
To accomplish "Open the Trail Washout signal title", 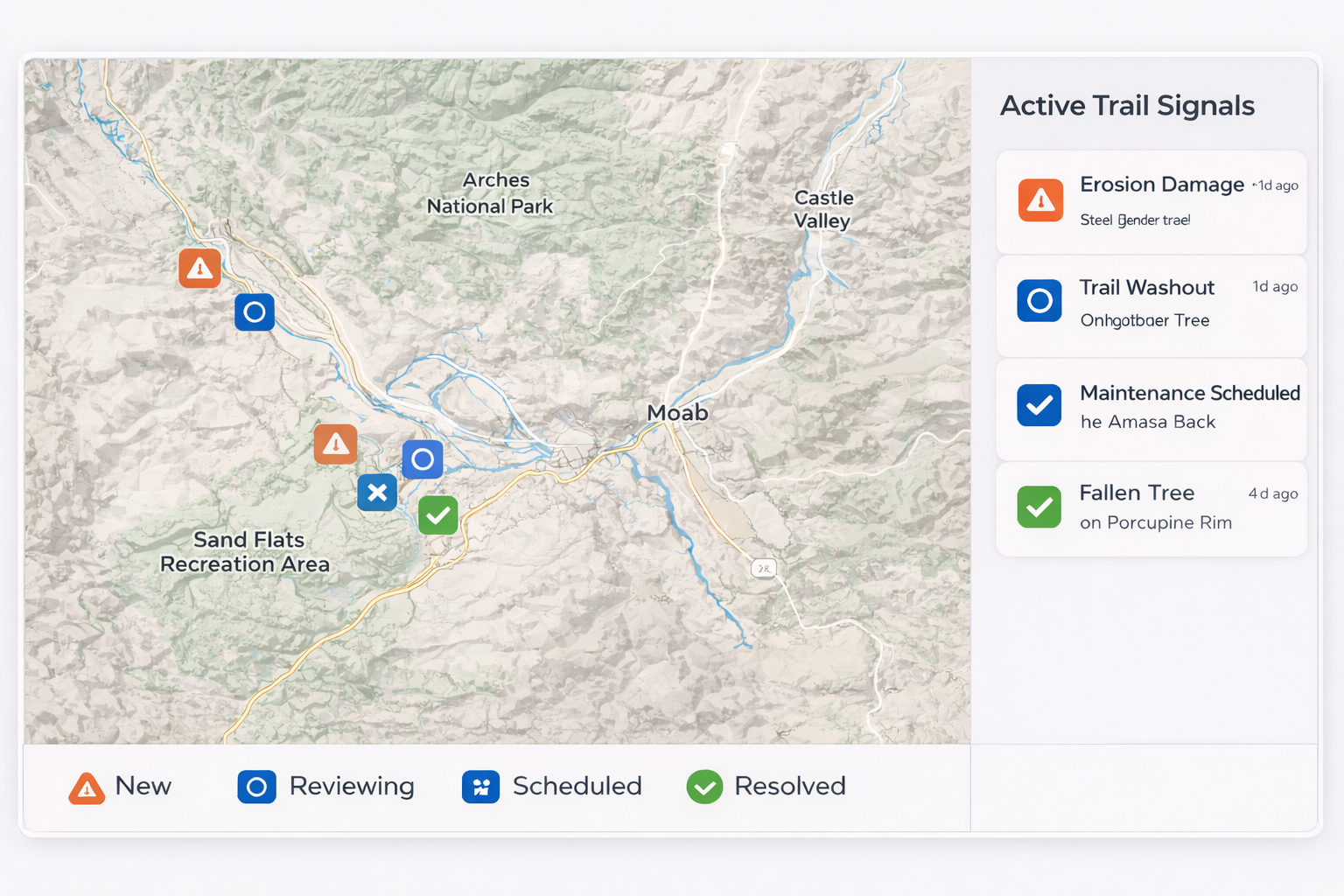I will tap(1146, 288).
